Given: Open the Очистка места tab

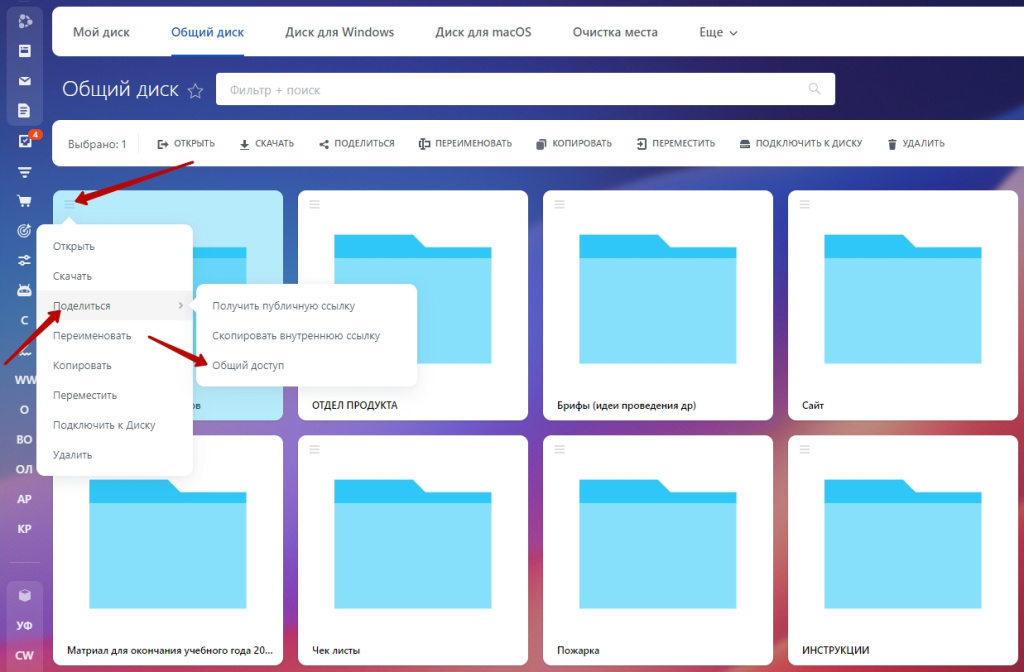Looking at the screenshot, I should [615, 32].
